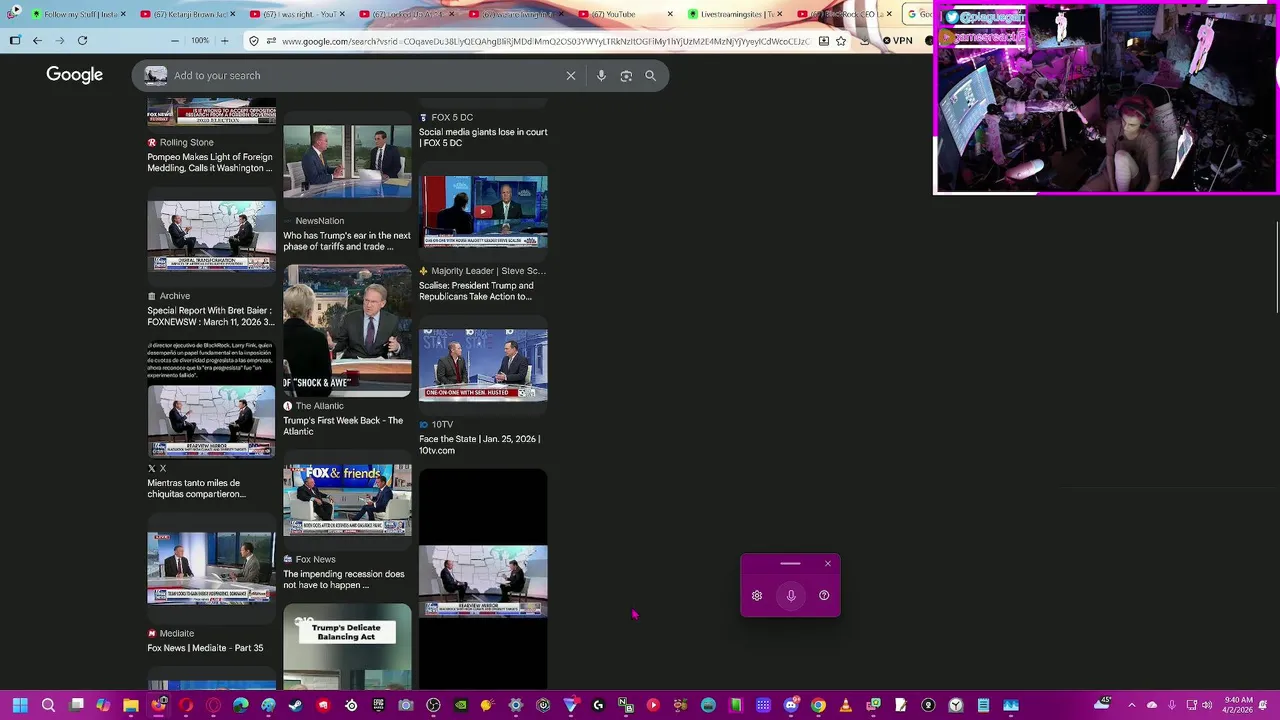Reload the current Google page
Viewport: 1280px width, 720px height.
coord(82,41)
